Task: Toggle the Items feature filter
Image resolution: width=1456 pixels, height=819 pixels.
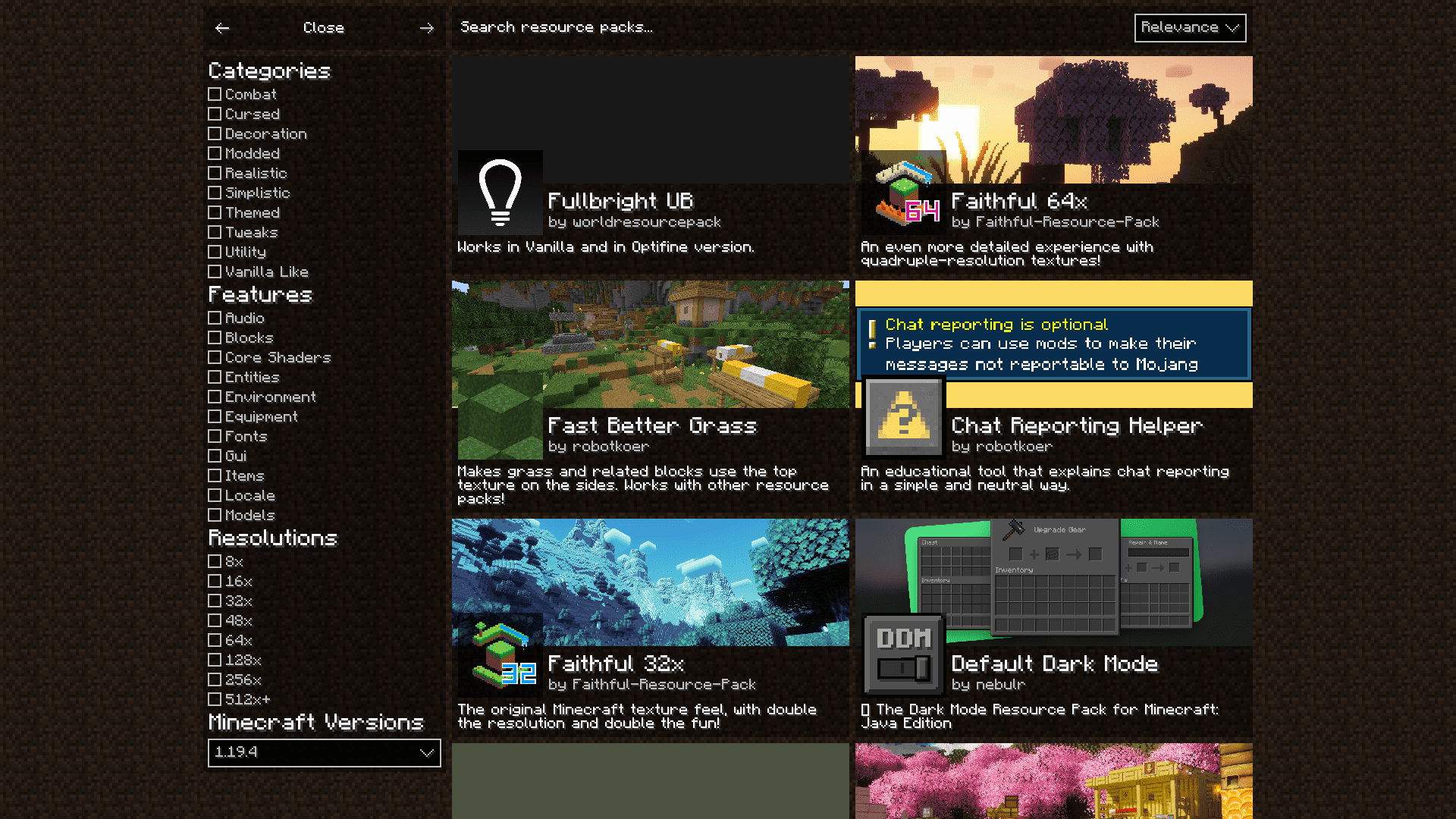Action: 215,475
